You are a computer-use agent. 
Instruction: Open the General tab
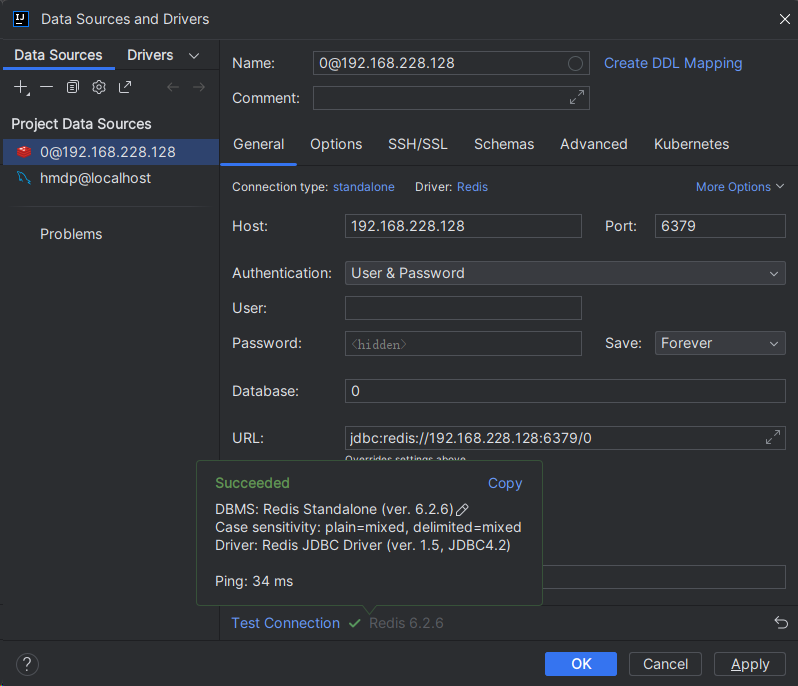point(259,145)
